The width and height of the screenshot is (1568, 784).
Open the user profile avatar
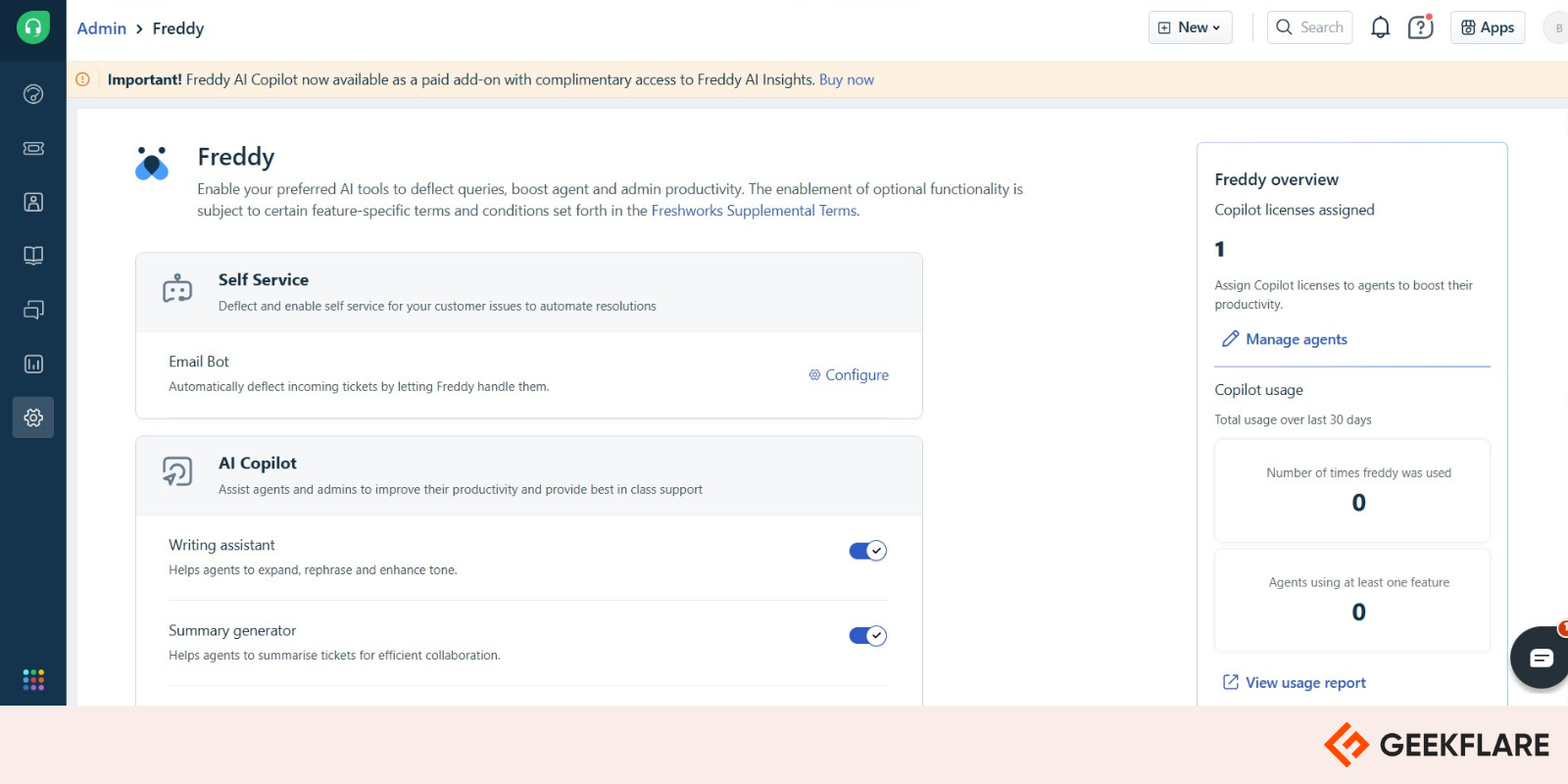(1556, 27)
